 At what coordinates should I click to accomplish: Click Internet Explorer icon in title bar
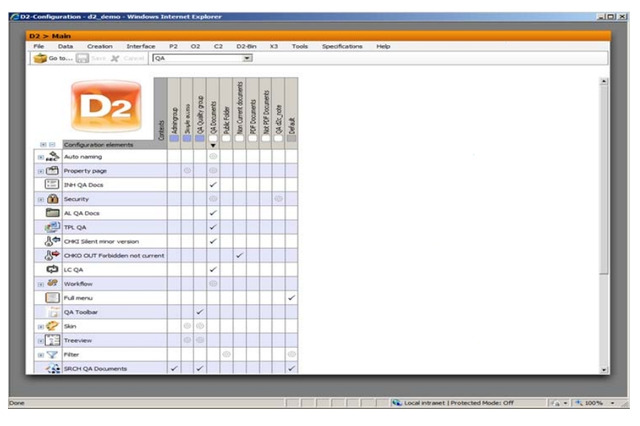(14, 17)
